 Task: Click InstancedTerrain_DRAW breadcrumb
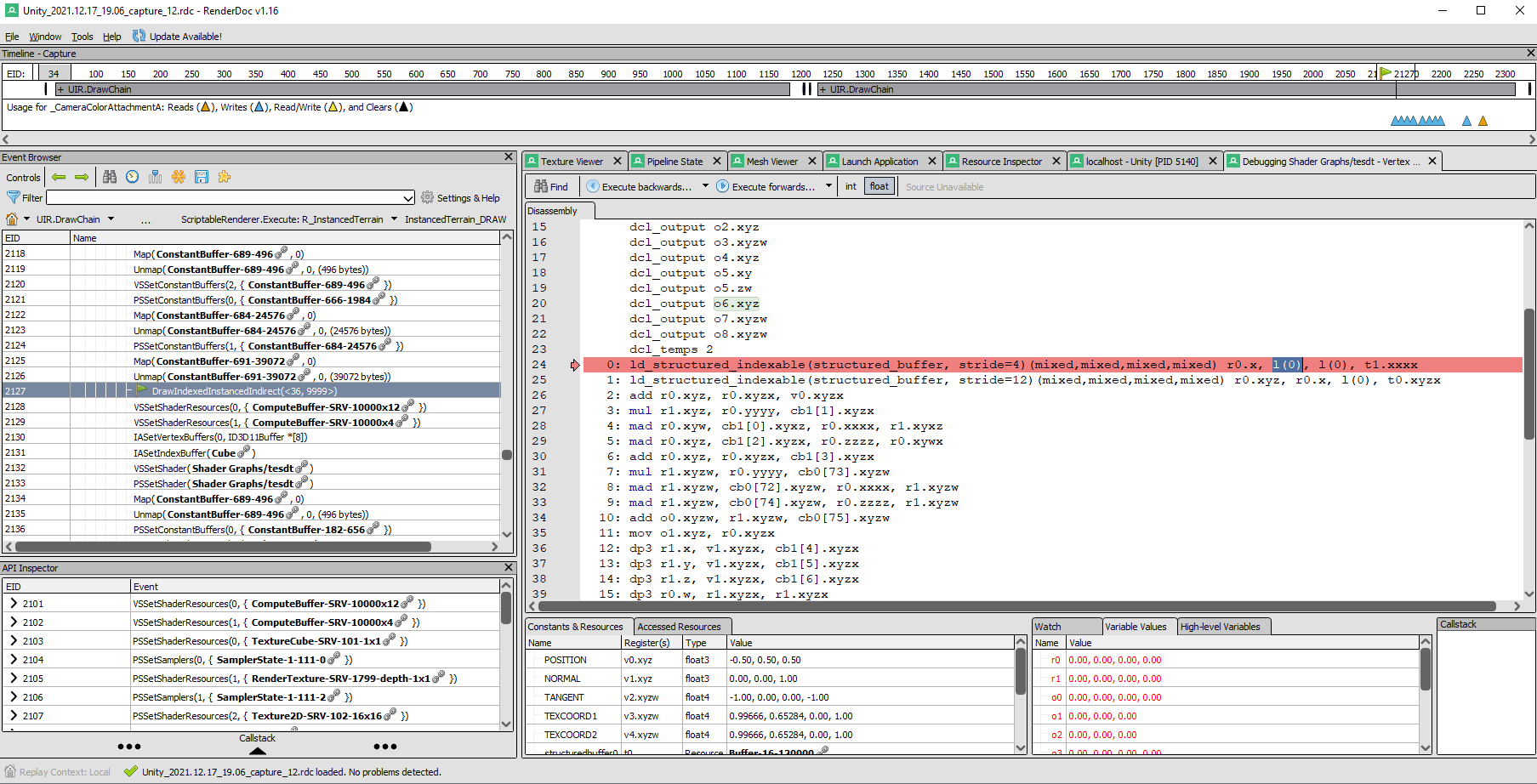(455, 219)
